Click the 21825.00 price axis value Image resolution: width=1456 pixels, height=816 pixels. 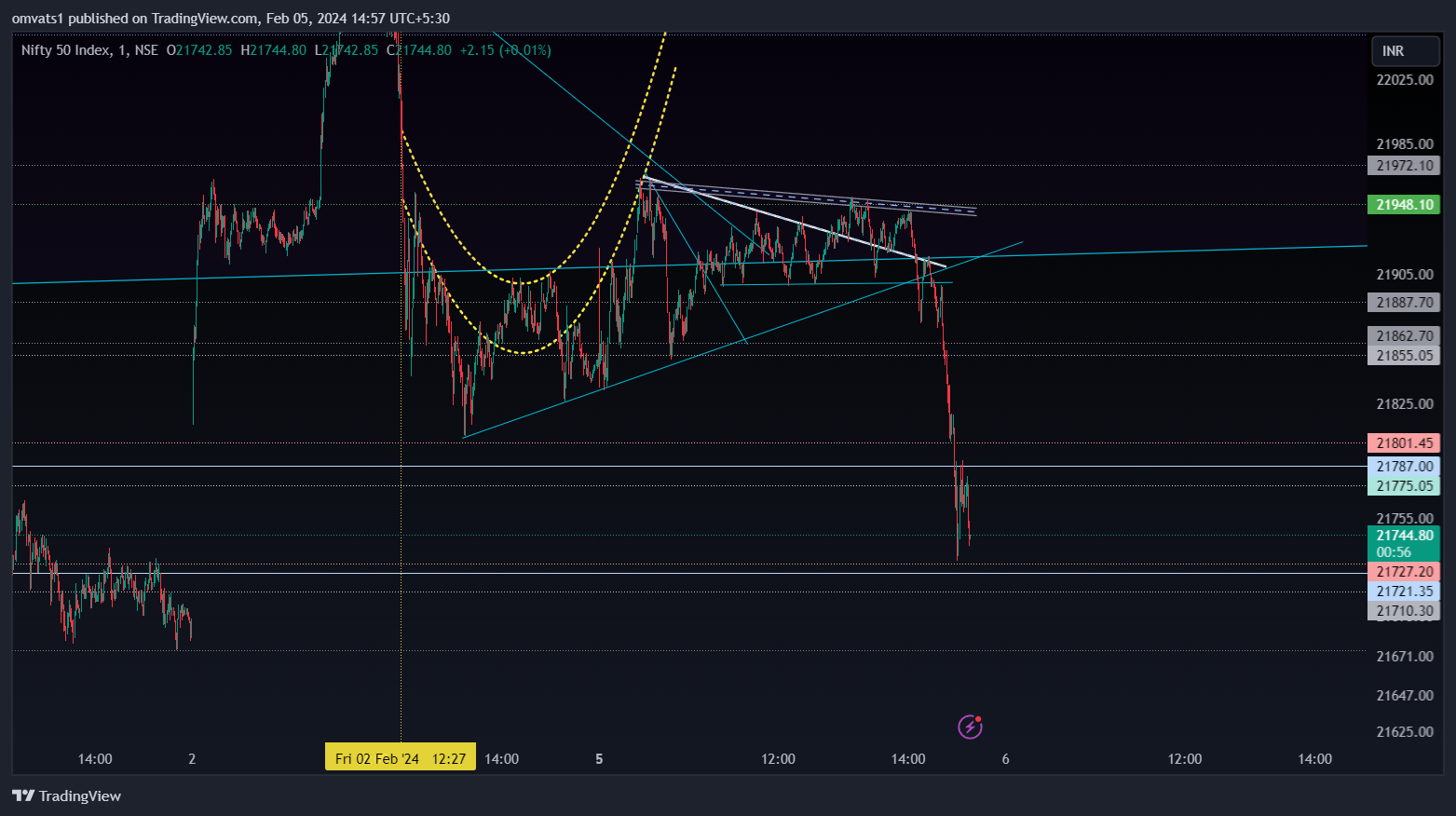(1405, 404)
